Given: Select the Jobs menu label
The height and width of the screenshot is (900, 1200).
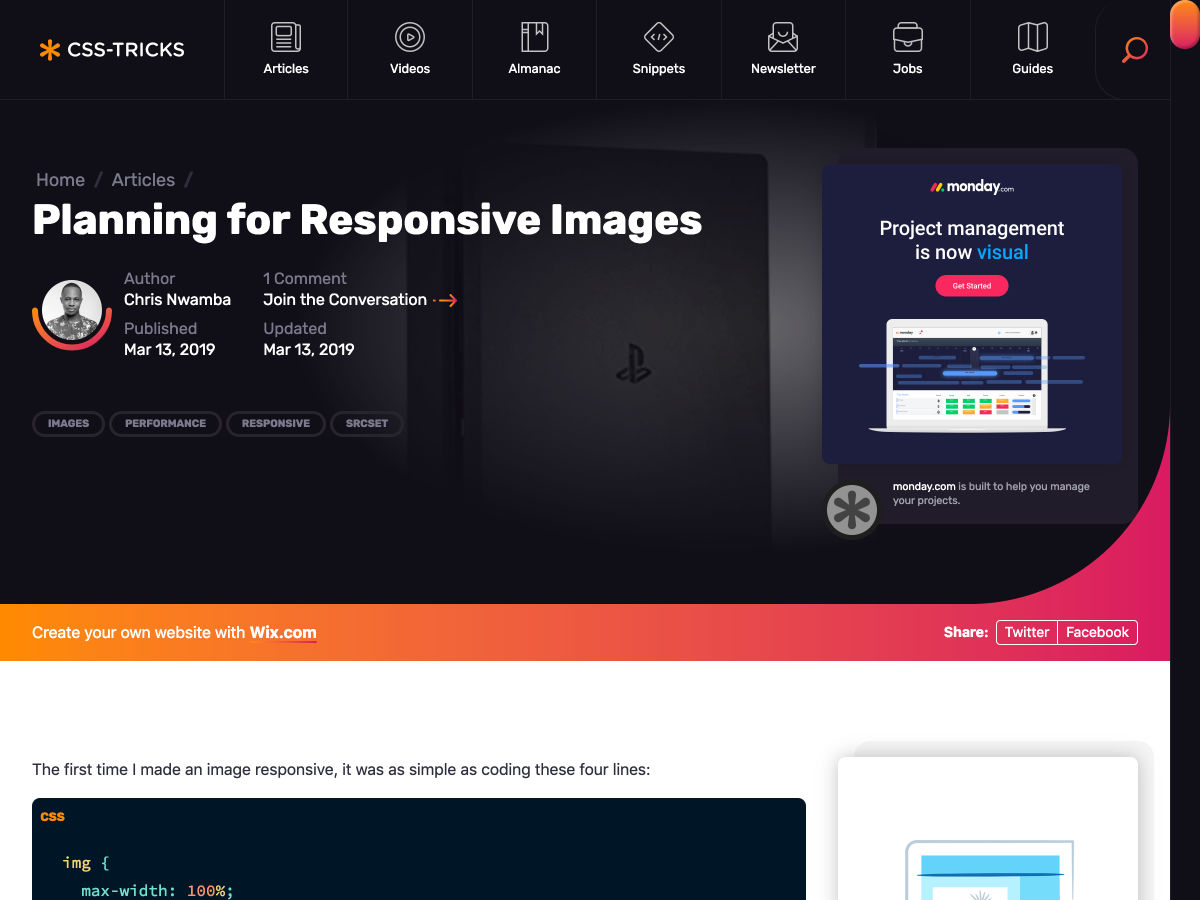Looking at the screenshot, I should point(908,69).
